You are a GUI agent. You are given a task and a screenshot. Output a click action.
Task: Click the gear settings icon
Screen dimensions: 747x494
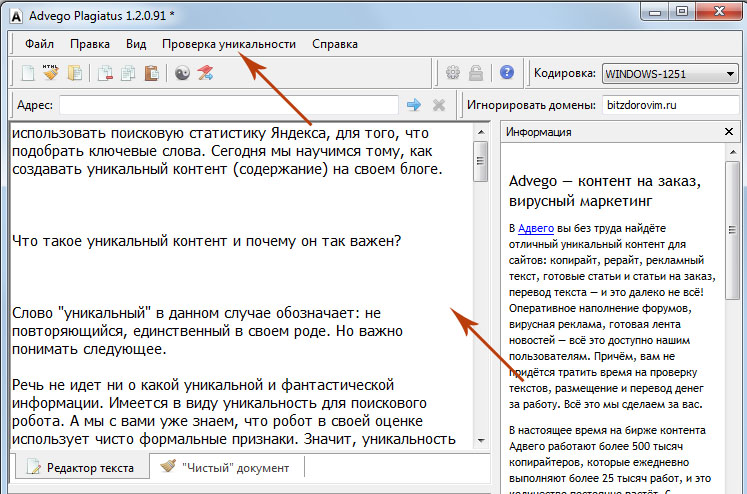pyautogui.click(x=453, y=73)
